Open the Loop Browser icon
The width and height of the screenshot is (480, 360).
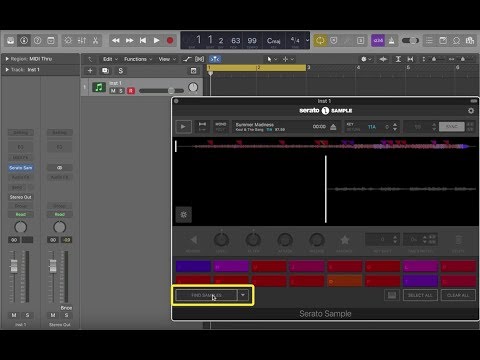pos(456,41)
